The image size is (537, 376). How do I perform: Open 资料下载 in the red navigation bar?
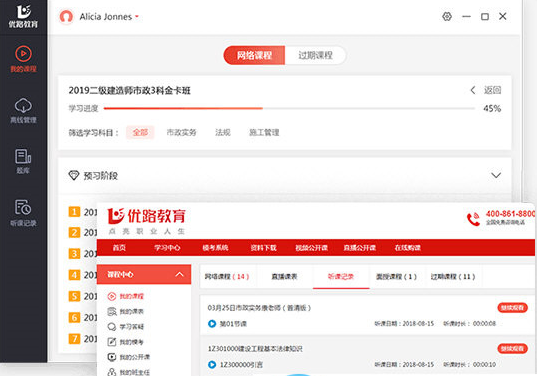pyautogui.click(x=263, y=248)
